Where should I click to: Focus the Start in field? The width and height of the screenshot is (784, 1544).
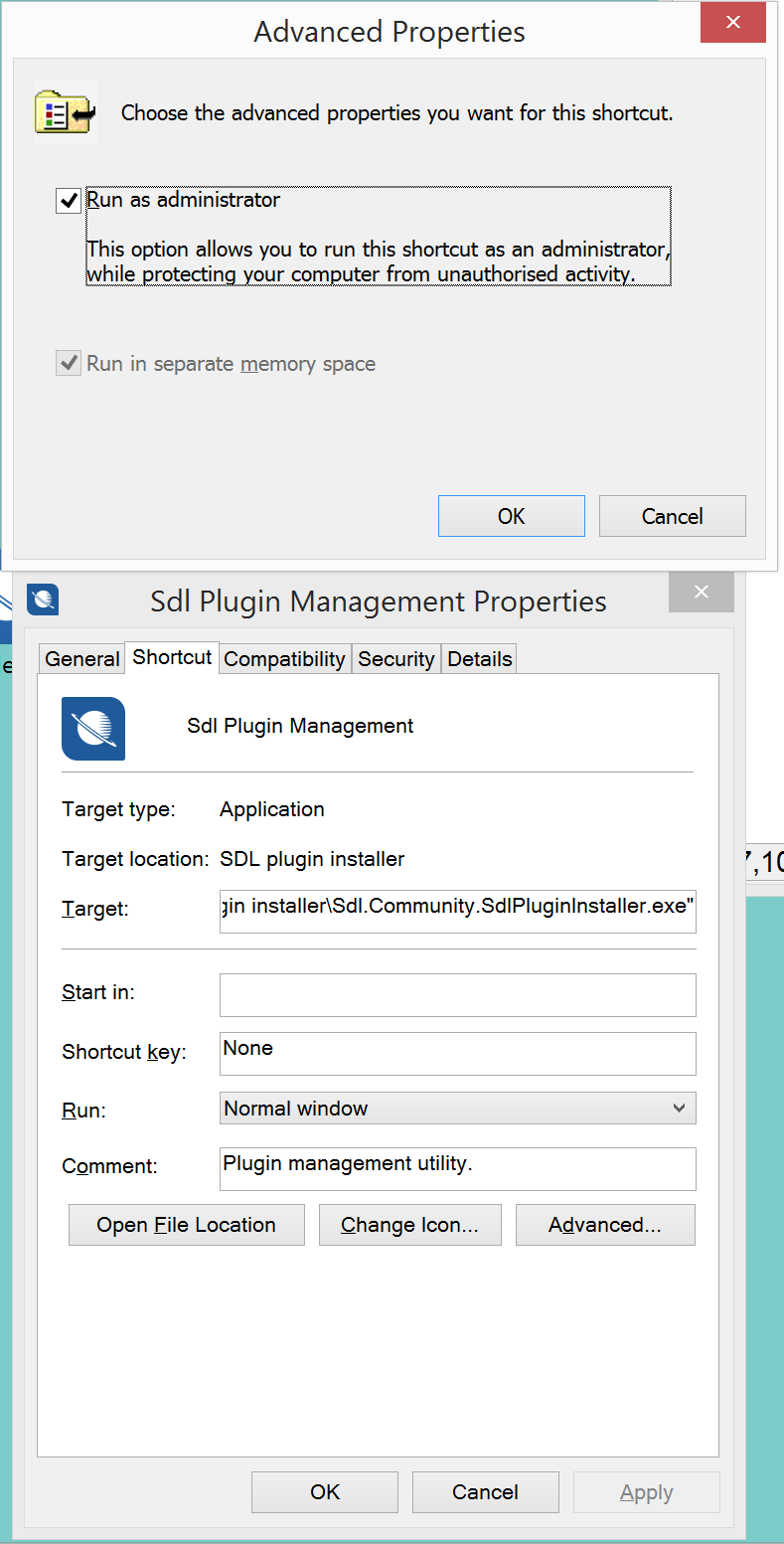pos(458,995)
